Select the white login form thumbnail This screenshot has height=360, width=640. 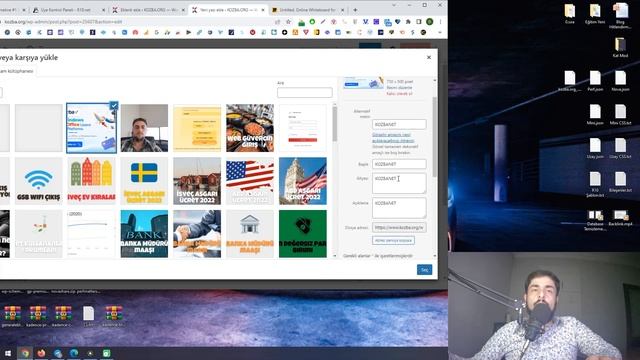coord(303,128)
